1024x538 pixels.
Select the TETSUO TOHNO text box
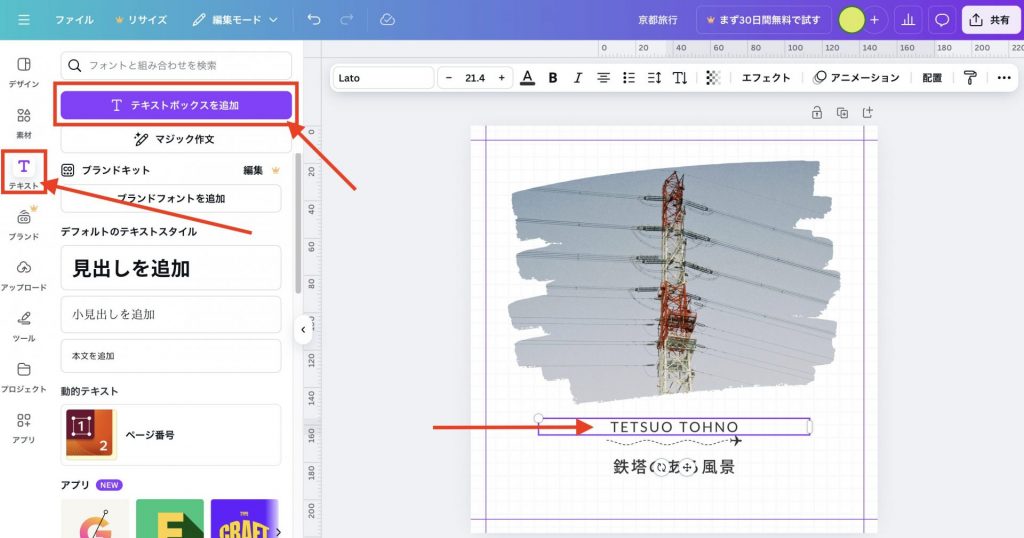tap(674, 427)
